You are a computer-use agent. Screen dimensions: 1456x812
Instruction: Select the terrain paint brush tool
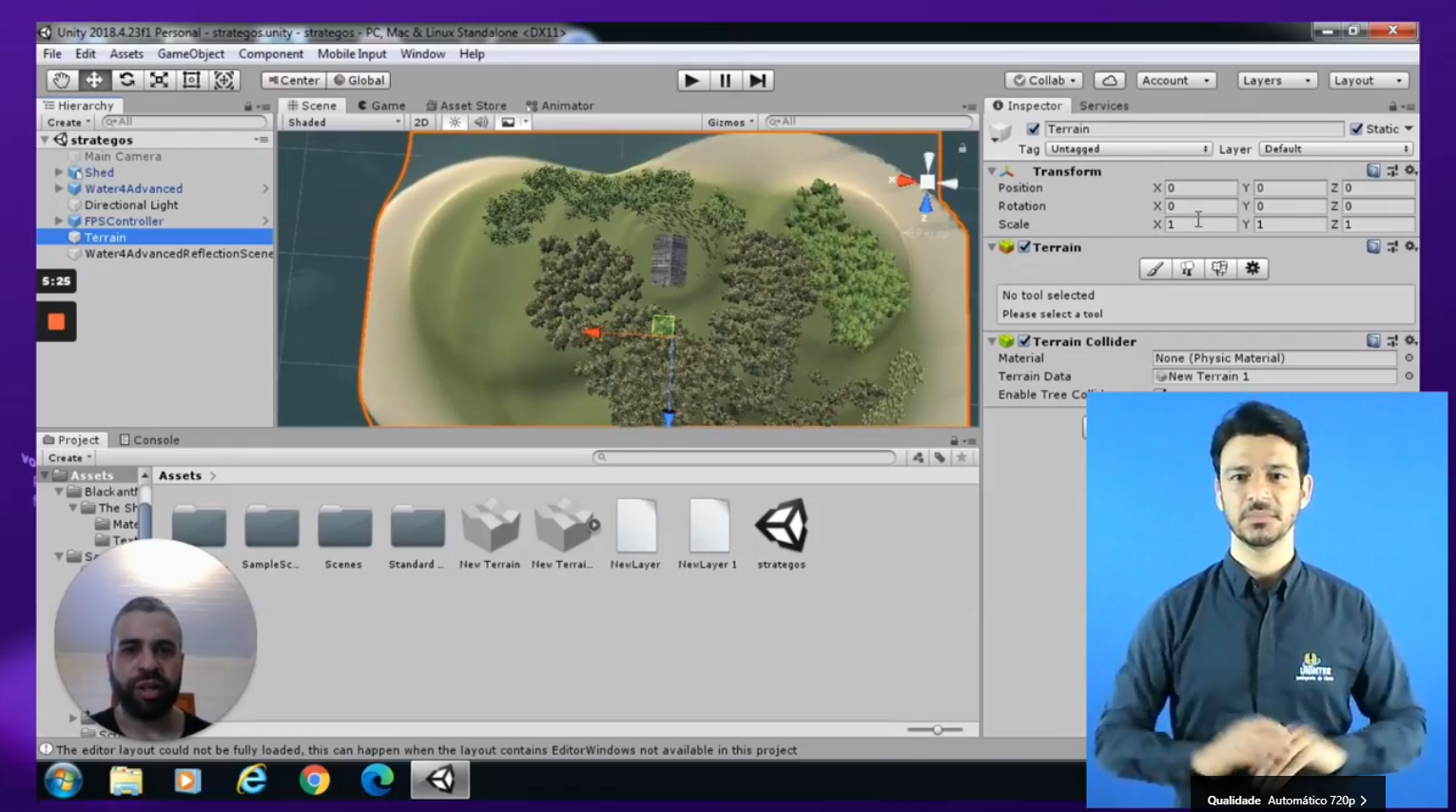pyautogui.click(x=1155, y=269)
